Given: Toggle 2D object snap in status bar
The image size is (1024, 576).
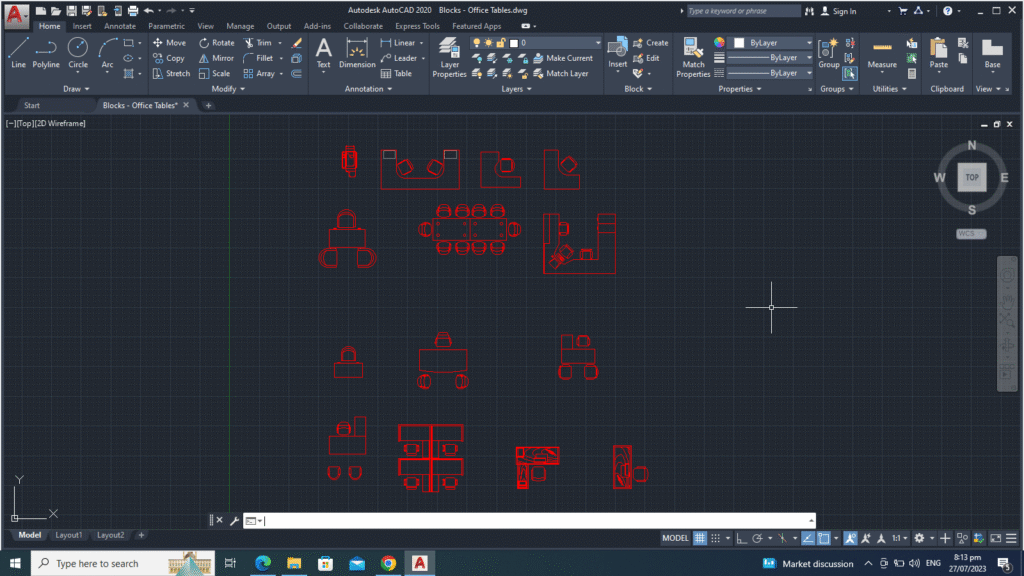Looking at the screenshot, I should click(x=824, y=538).
